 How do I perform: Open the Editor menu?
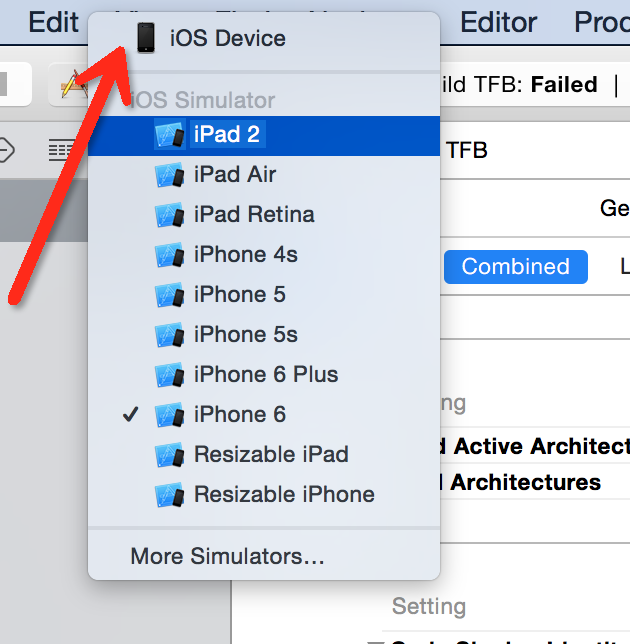pos(498,22)
